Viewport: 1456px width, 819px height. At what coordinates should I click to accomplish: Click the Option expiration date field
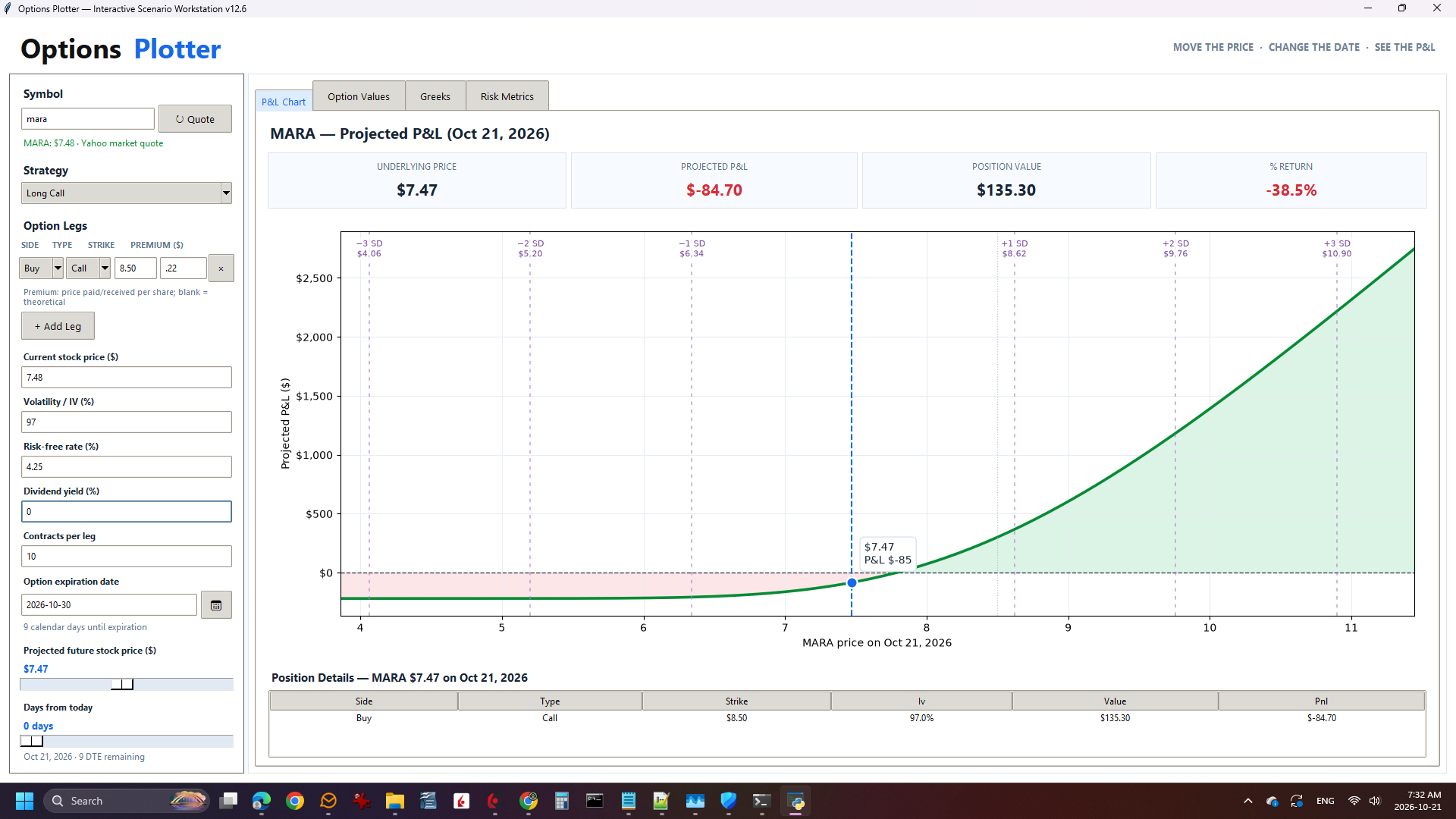click(109, 605)
